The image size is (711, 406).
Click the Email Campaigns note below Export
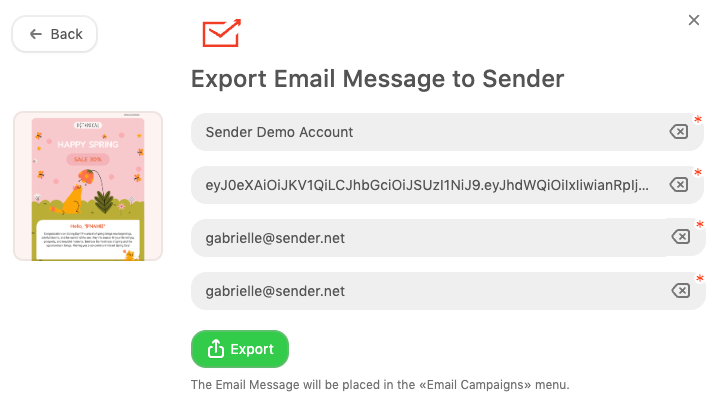coord(380,384)
